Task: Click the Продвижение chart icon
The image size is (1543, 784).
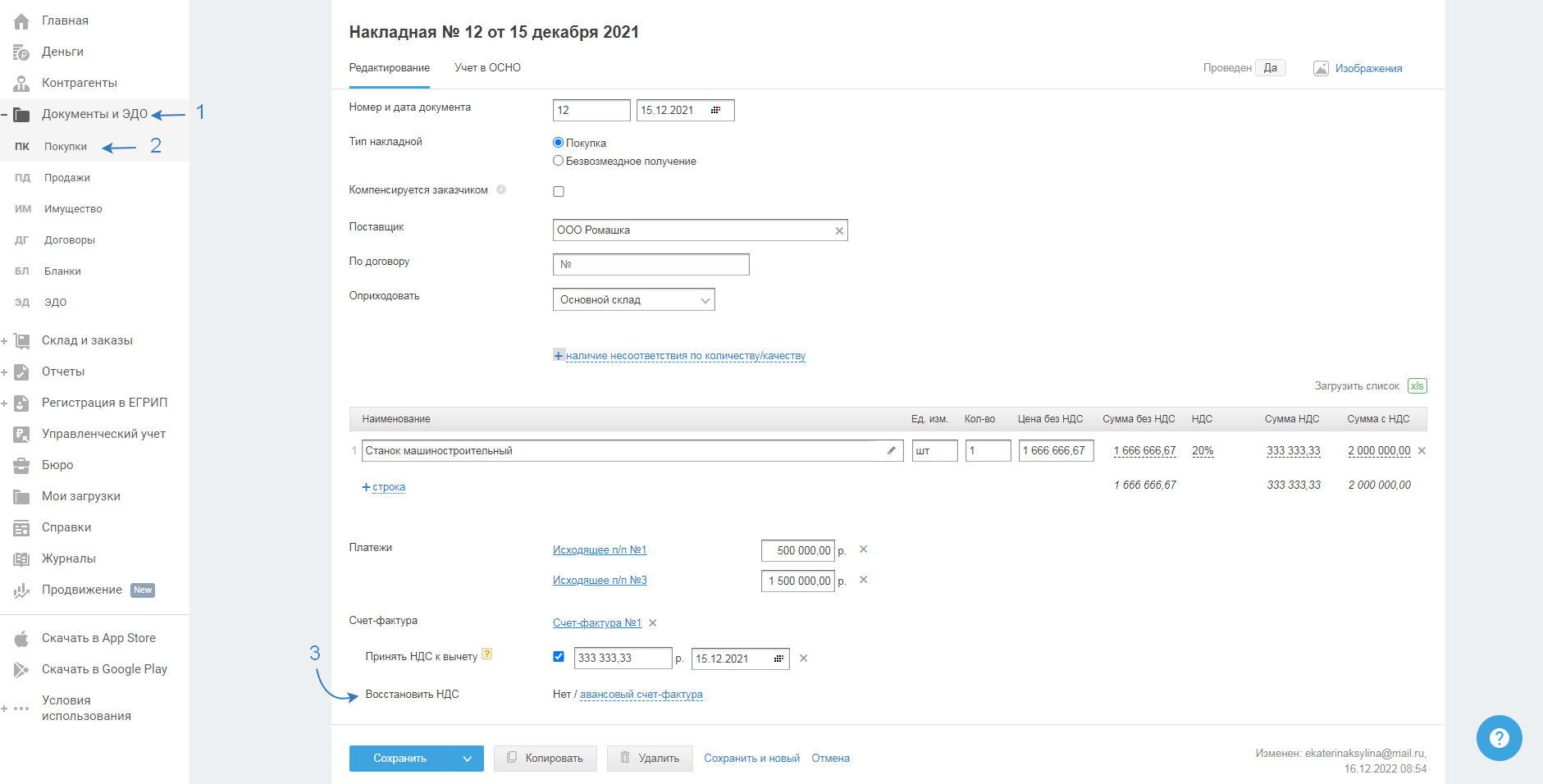Action: 21,590
